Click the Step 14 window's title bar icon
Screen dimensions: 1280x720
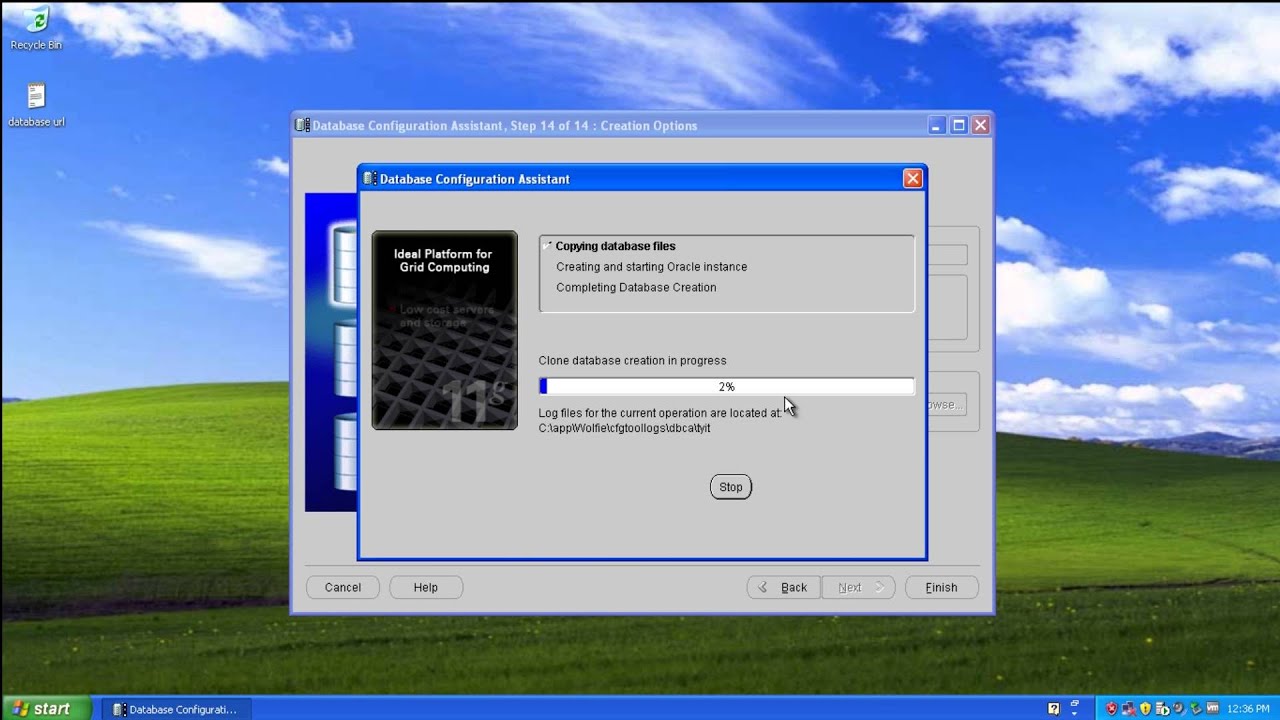(x=303, y=125)
